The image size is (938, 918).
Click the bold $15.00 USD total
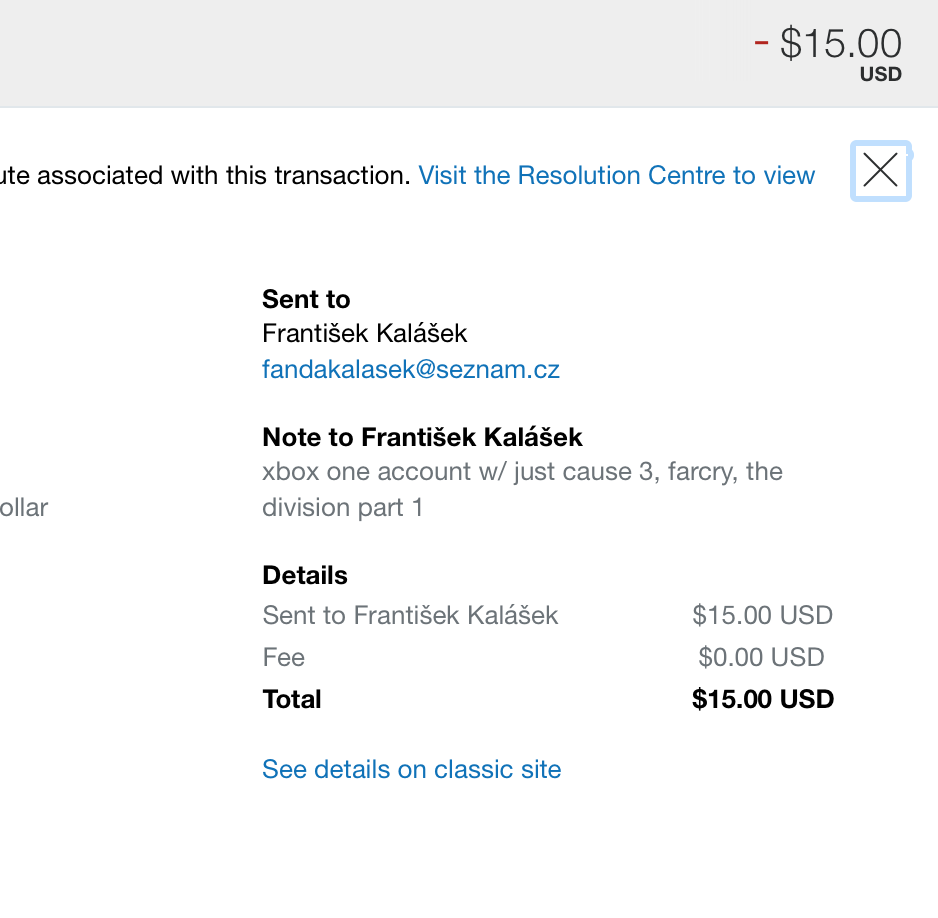coord(763,699)
